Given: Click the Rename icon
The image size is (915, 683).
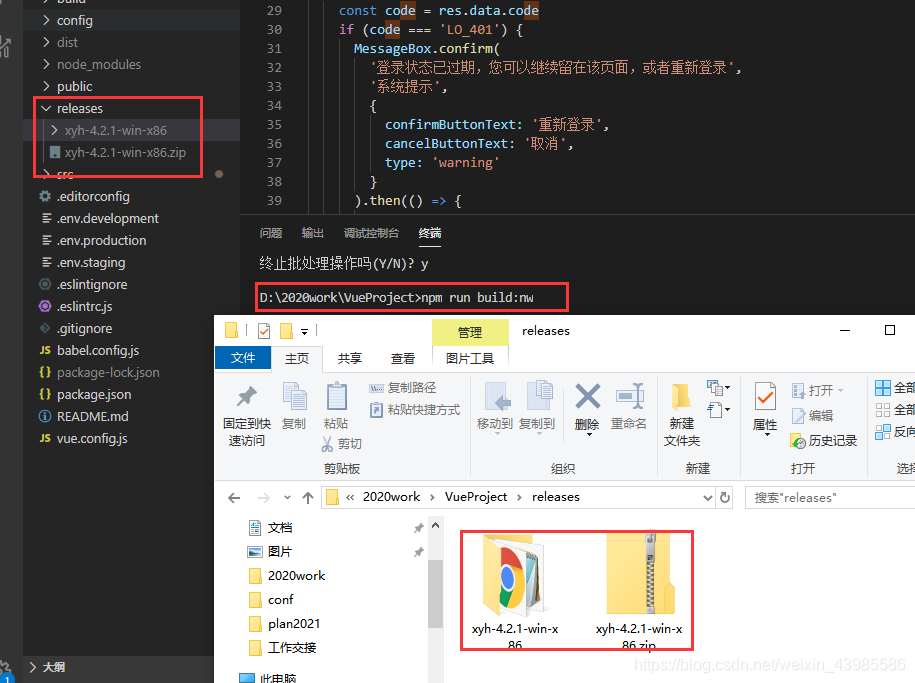Looking at the screenshot, I should point(630,396).
